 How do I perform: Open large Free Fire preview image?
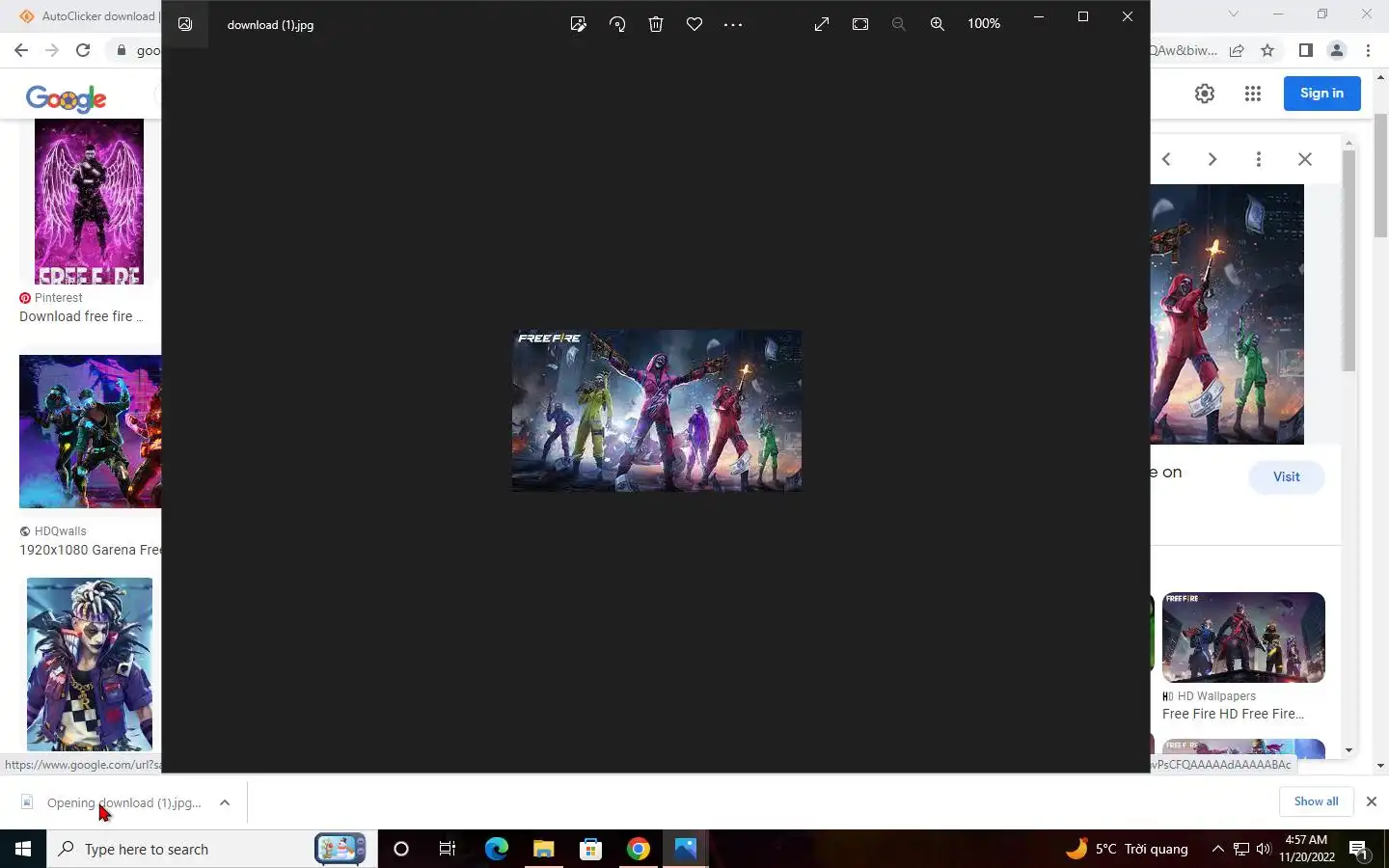coord(1227,314)
